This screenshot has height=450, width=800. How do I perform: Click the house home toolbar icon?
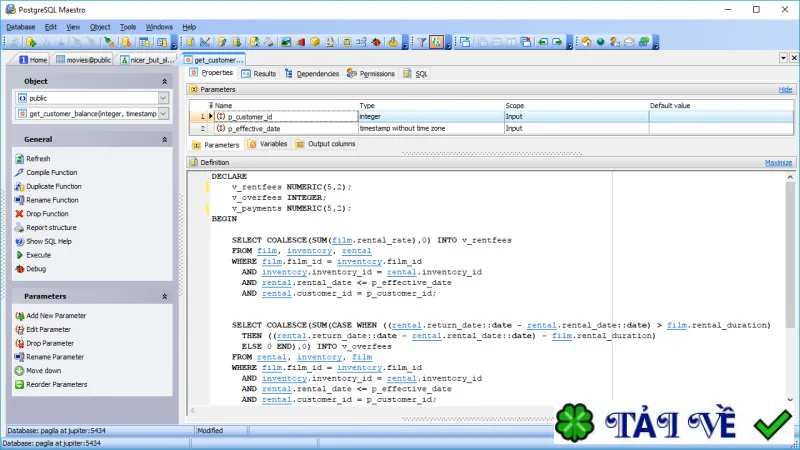(x=586, y=42)
